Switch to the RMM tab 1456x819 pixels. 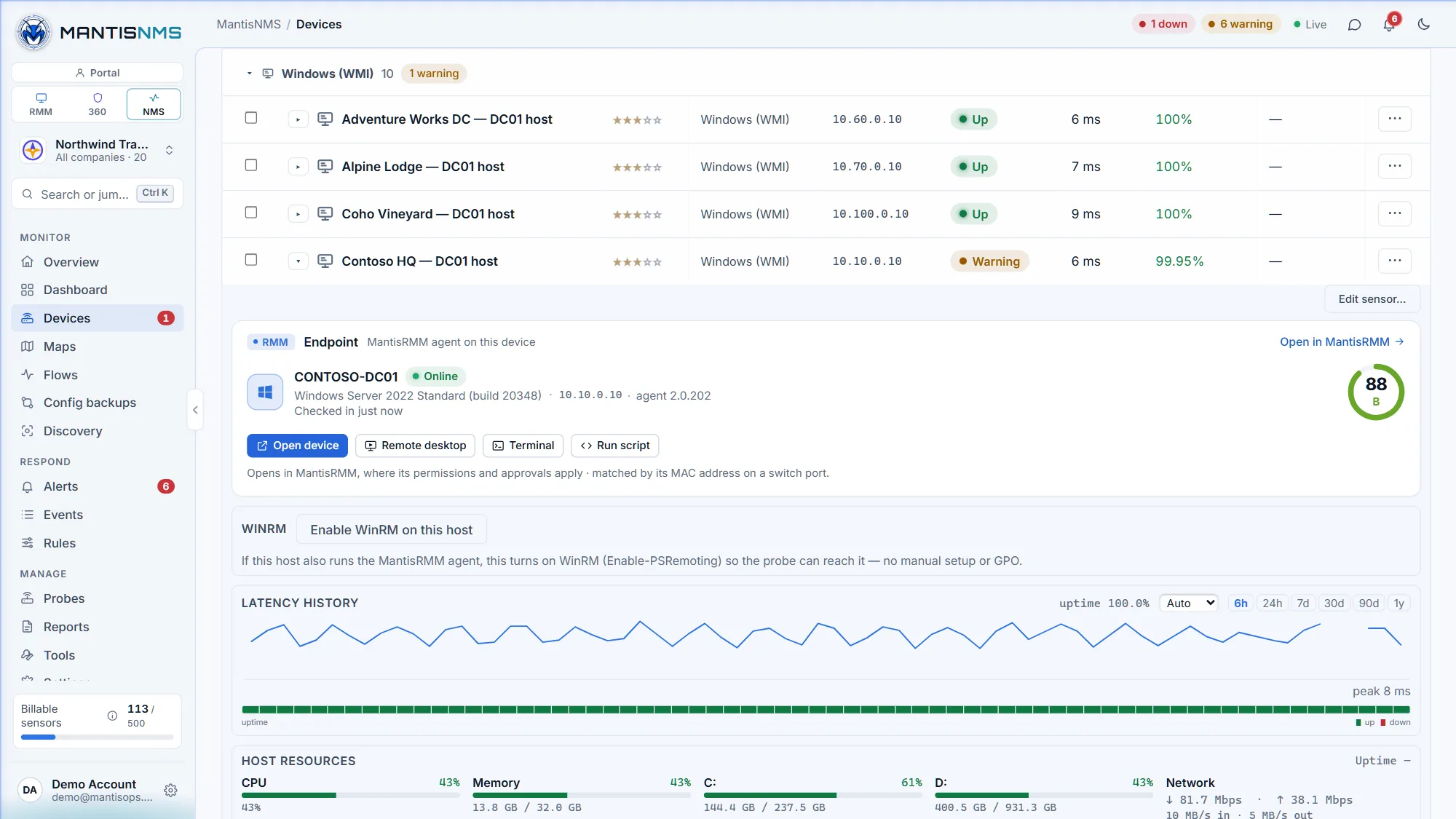pos(41,104)
